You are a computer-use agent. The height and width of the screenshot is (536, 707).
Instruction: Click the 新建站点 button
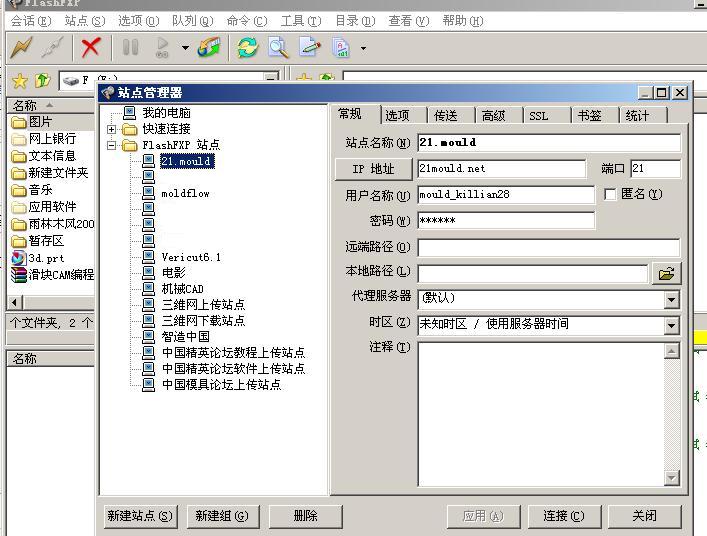(140, 516)
